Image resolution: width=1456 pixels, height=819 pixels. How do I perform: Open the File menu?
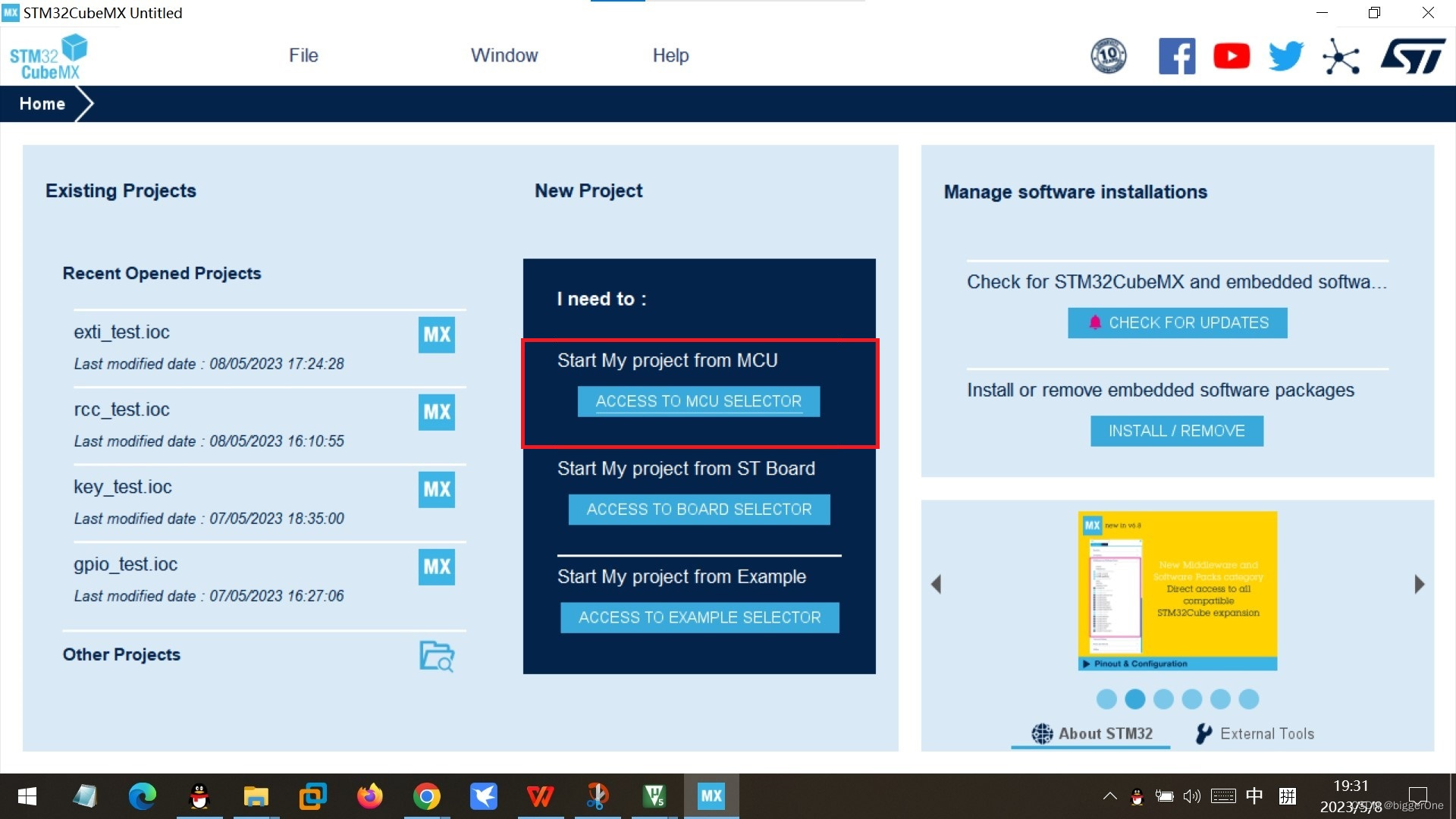click(303, 55)
